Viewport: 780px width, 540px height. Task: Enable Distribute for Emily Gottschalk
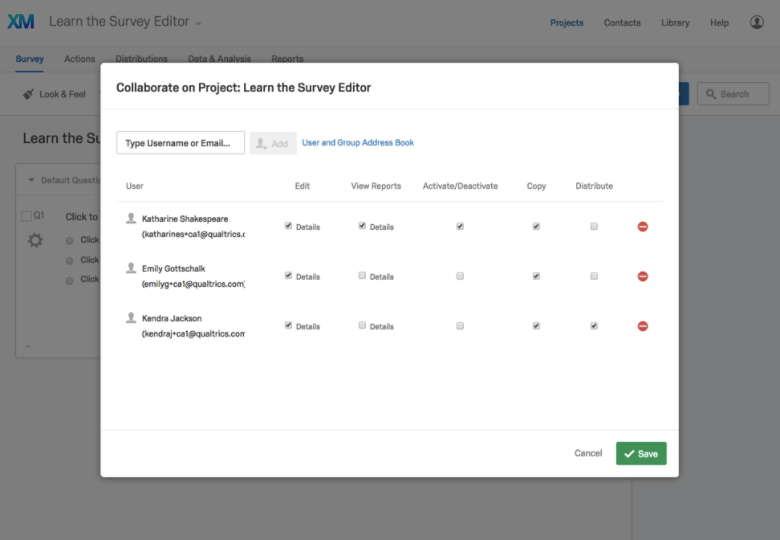(x=594, y=276)
